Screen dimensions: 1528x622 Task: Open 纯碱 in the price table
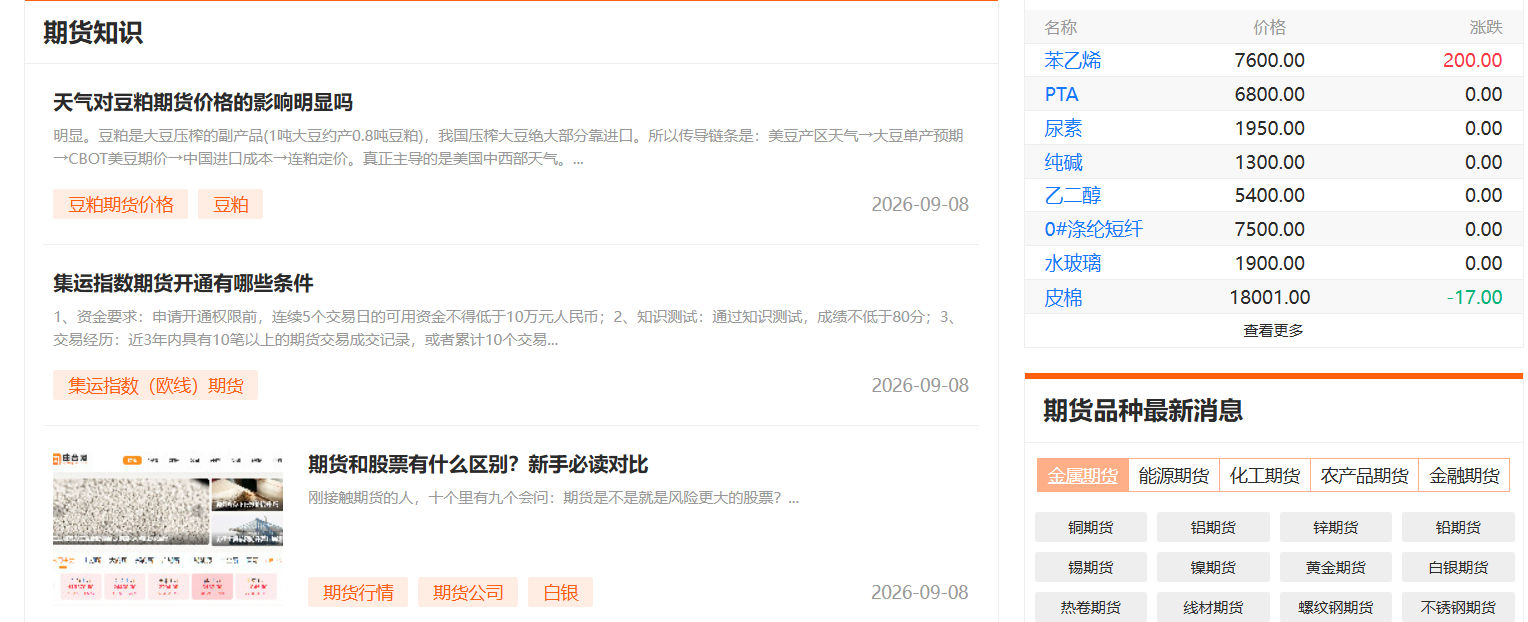pyautogui.click(x=1063, y=162)
